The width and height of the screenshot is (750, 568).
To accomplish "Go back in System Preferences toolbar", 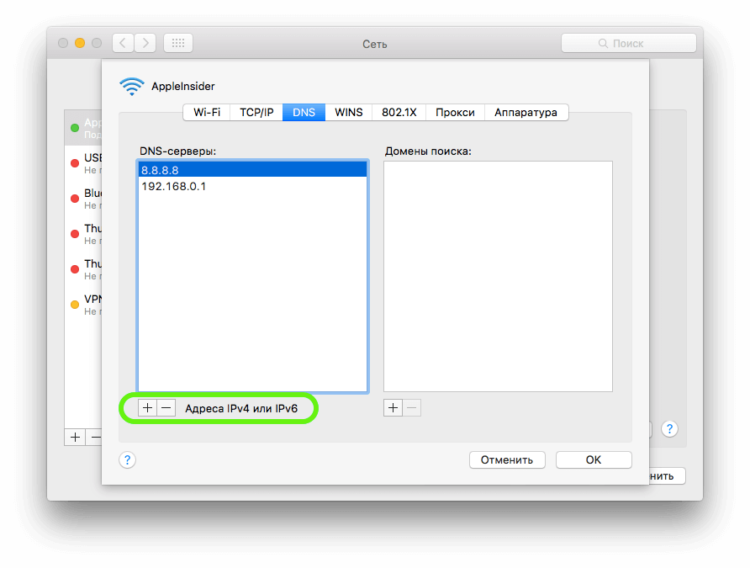I will tap(123, 43).
